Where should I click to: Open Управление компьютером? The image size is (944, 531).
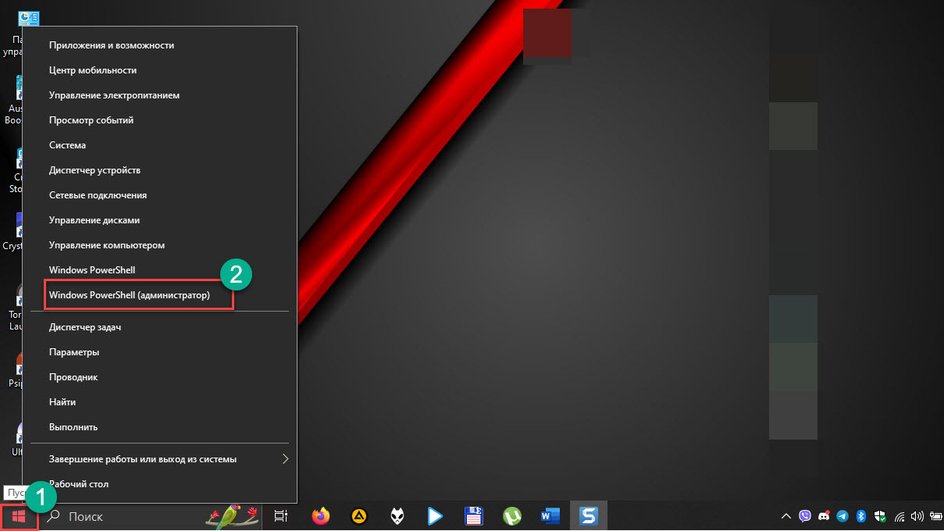160,245
